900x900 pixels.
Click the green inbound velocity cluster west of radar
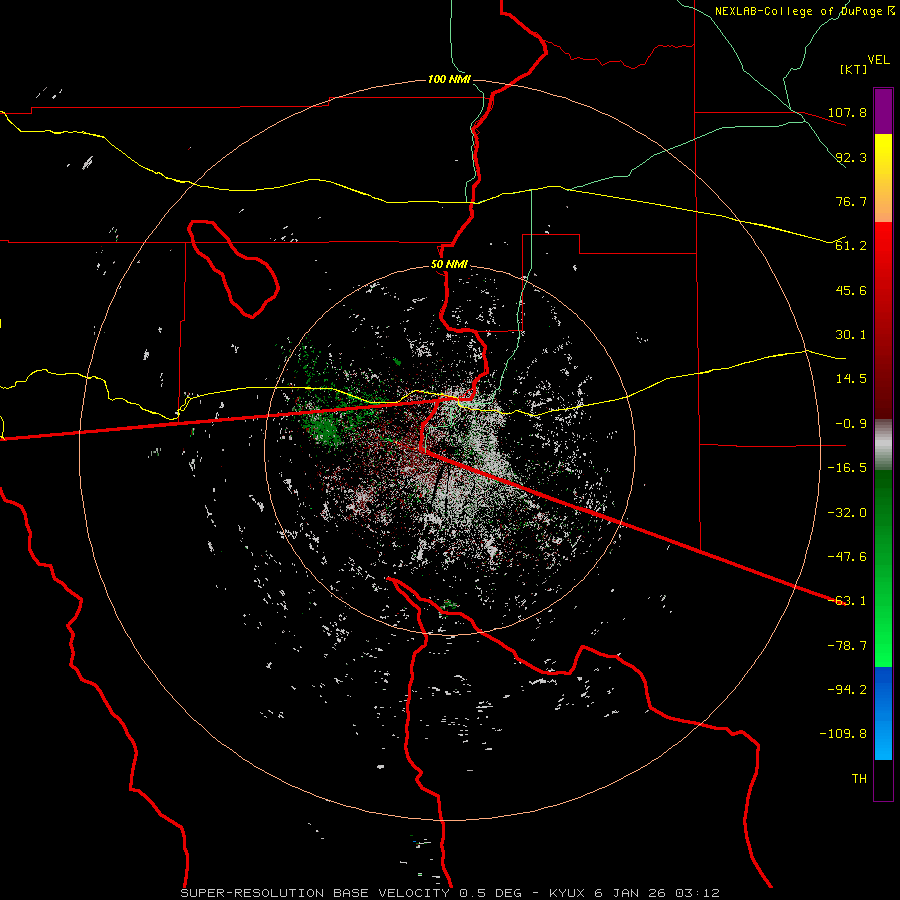pyautogui.click(x=324, y=428)
